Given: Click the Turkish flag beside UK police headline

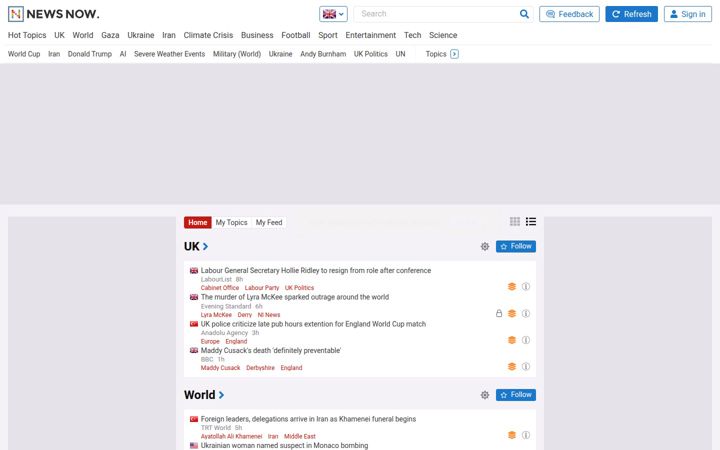Looking at the screenshot, I should (194, 324).
